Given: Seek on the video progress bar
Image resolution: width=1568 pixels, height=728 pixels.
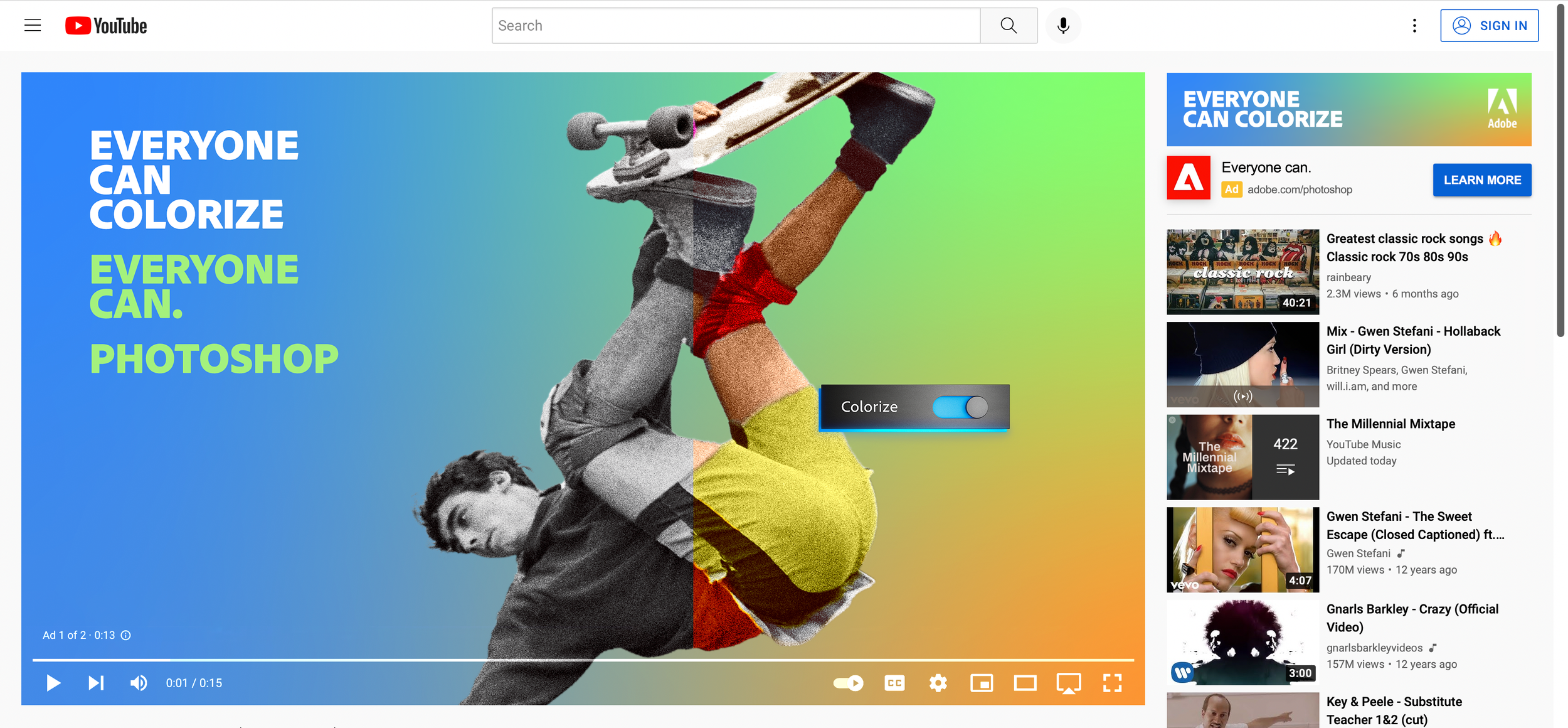Looking at the screenshot, I should click(x=583, y=660).
